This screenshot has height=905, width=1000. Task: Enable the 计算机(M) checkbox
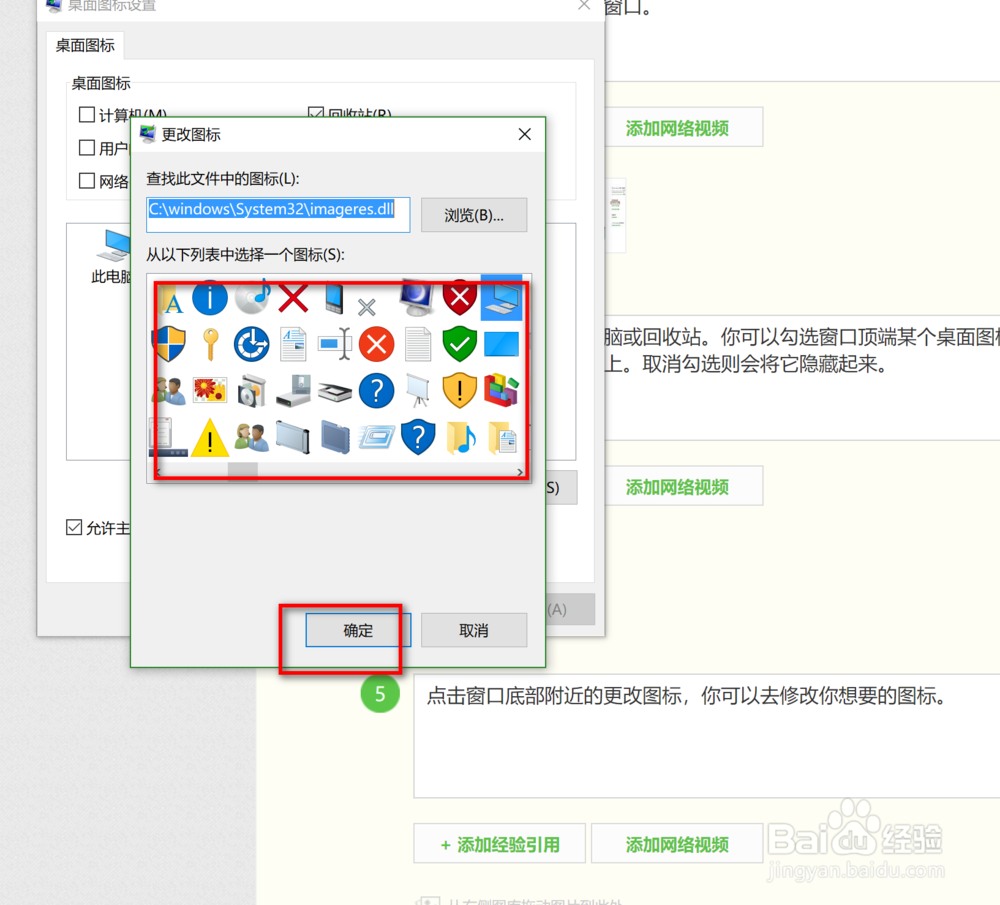tap(87, 114)
